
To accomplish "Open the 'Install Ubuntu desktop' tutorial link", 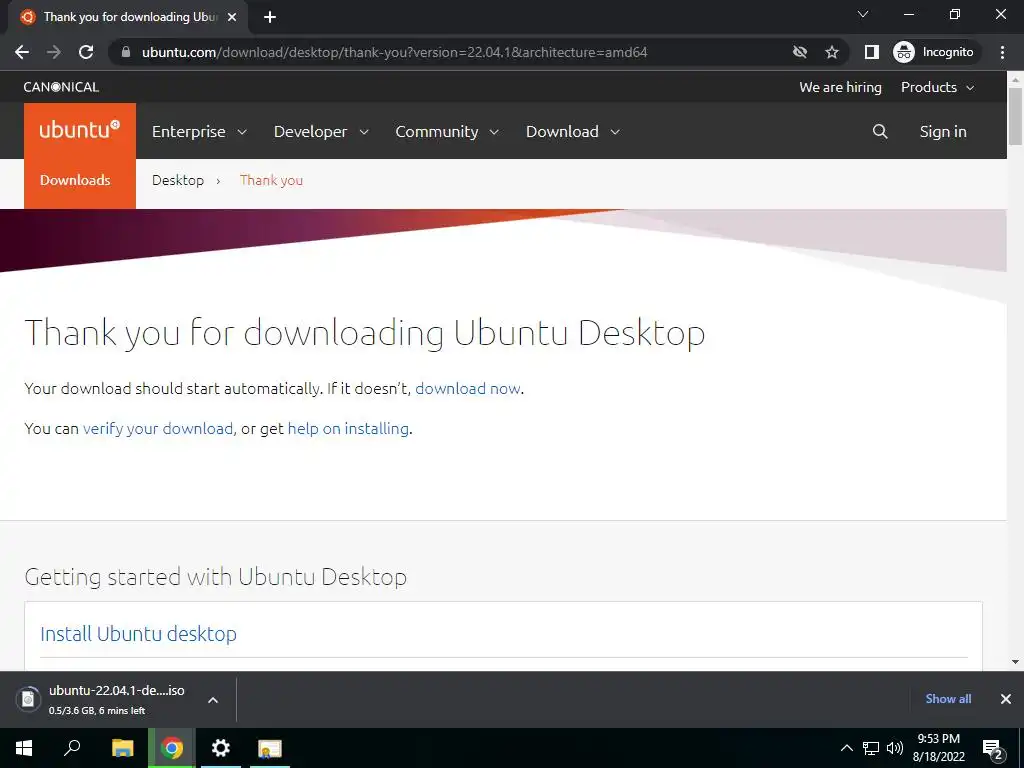I will 138,633.
